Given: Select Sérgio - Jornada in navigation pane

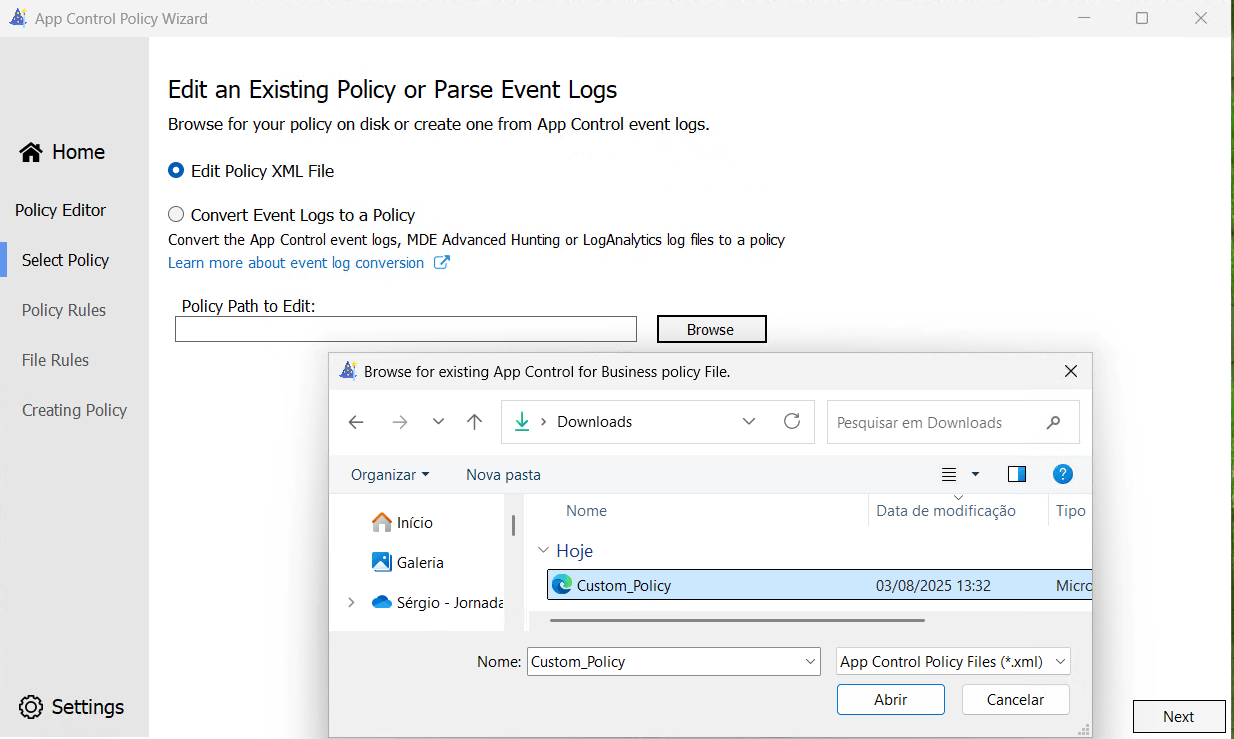Looking at the screenshot, I should [438, 602].
